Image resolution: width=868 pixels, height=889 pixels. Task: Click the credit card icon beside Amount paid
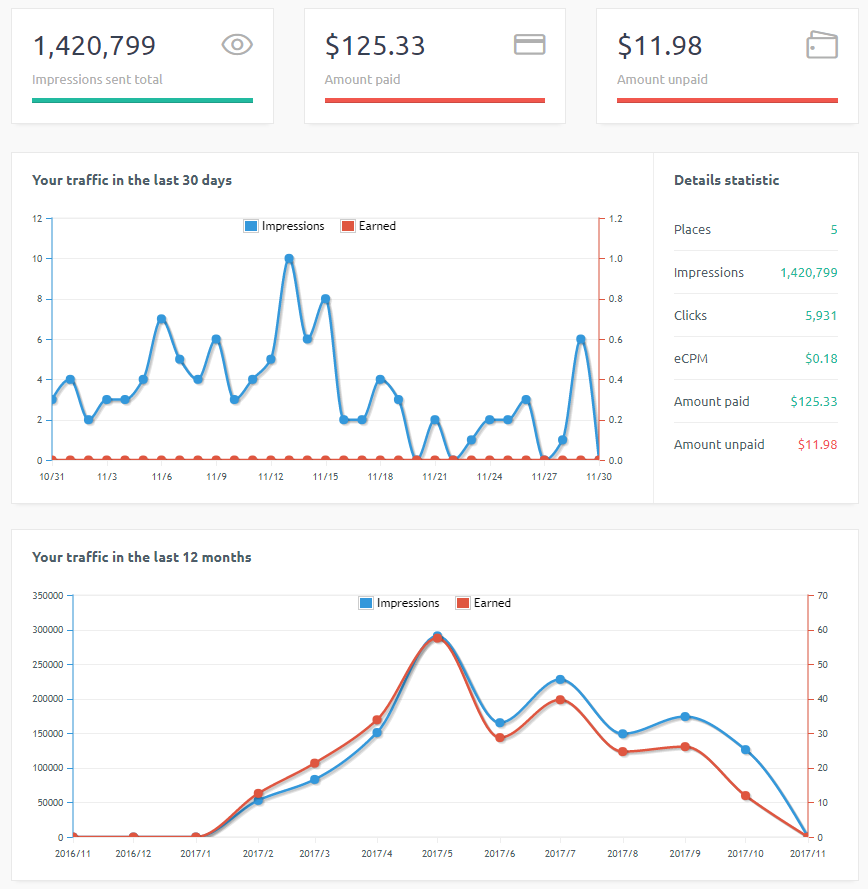pyautogui.click(x=530, y=44)
